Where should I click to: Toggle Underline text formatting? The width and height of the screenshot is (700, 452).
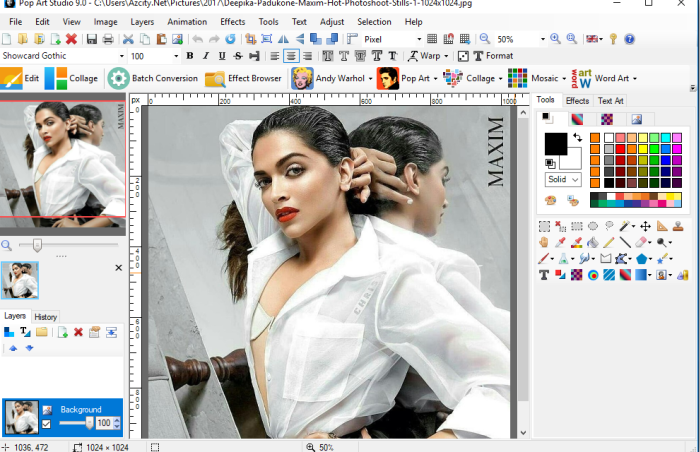[222, 56]
